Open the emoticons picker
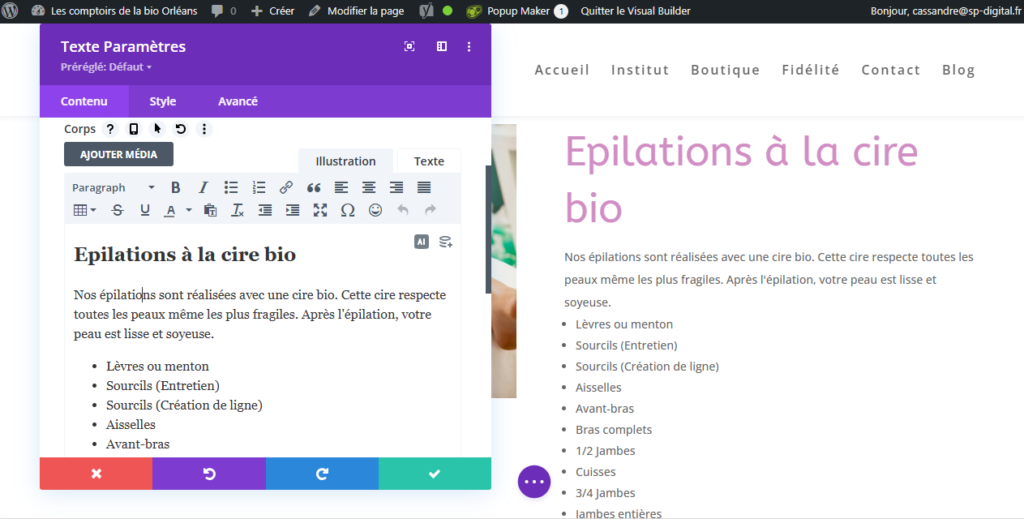Image resolution: width=1024 pixels, height=519 pixels. pos(376,210)
